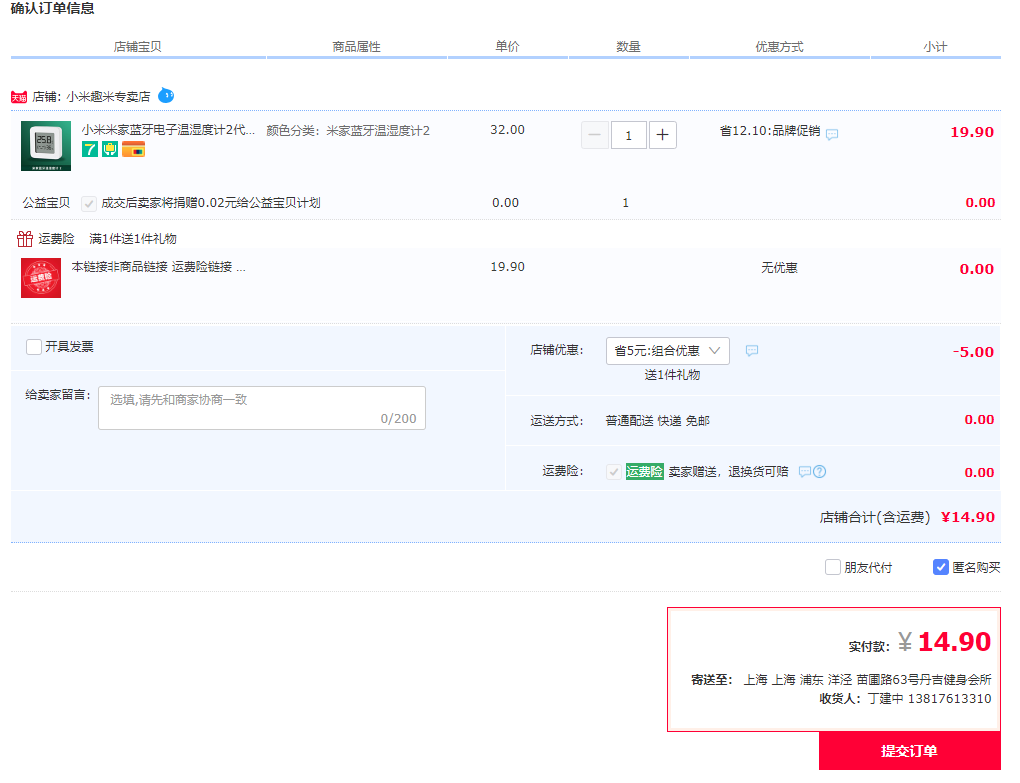The width and height of the screenshot is (1020, 783).
Task: Click the 小计 column header
Action: pyautogui.click(x=935, y=47)
